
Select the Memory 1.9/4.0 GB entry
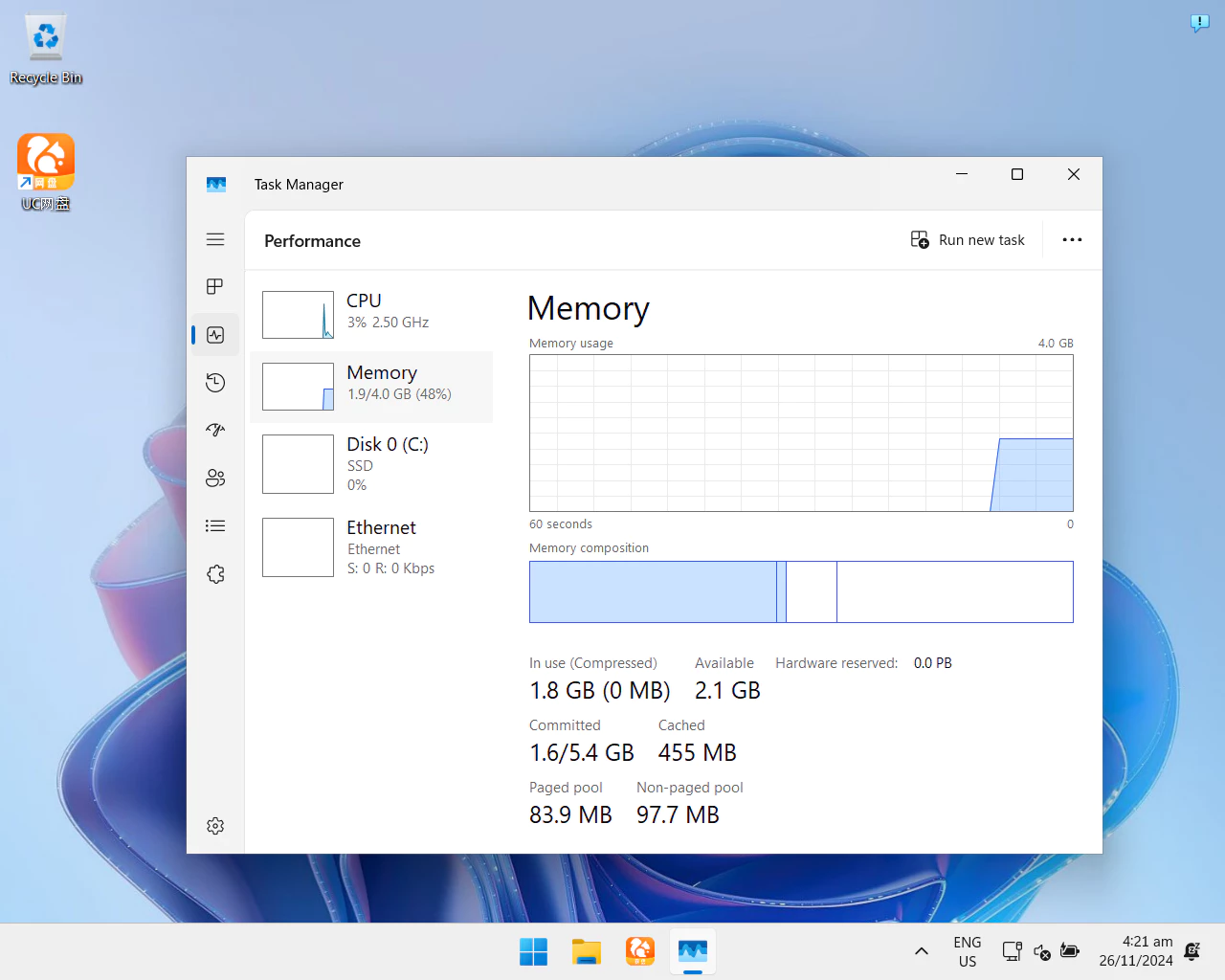371,387
